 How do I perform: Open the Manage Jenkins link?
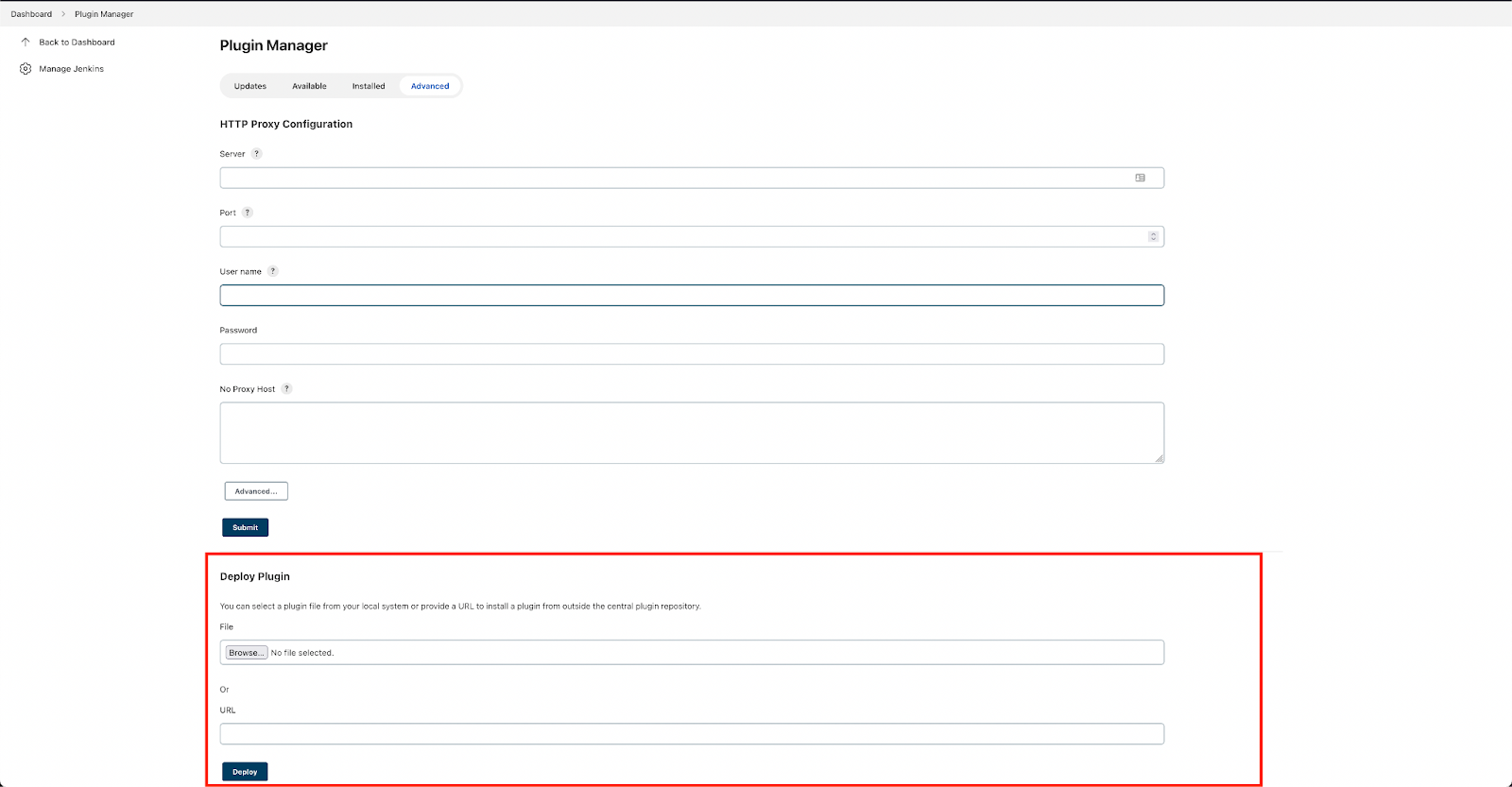point(72,69)
